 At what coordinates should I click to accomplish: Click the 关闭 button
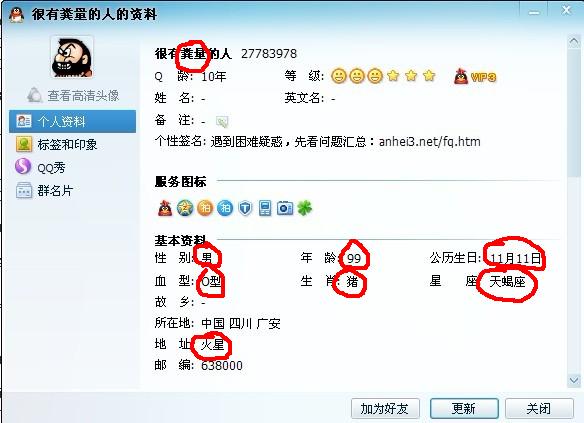coord(539,408)
